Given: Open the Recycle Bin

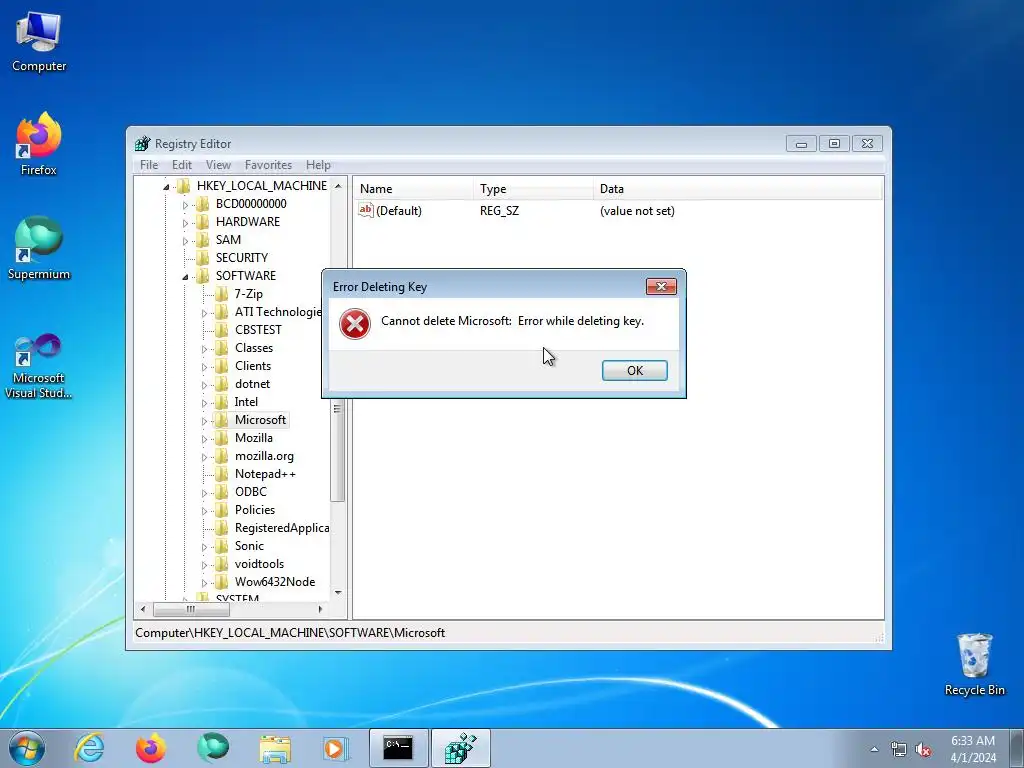Looking at the screenshot, I should (x=974, y=665).
